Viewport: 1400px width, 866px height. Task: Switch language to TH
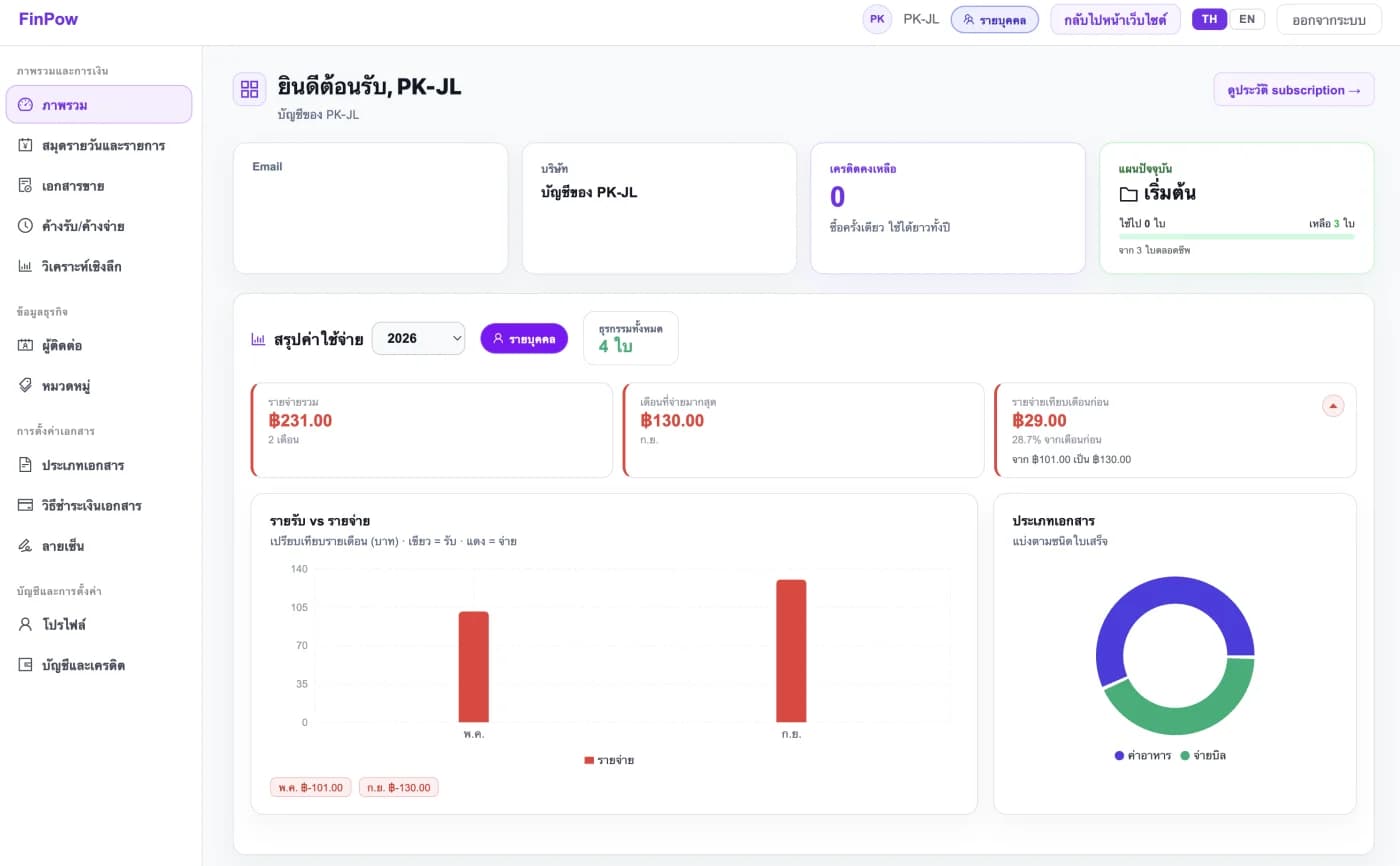coord(1210,19)
